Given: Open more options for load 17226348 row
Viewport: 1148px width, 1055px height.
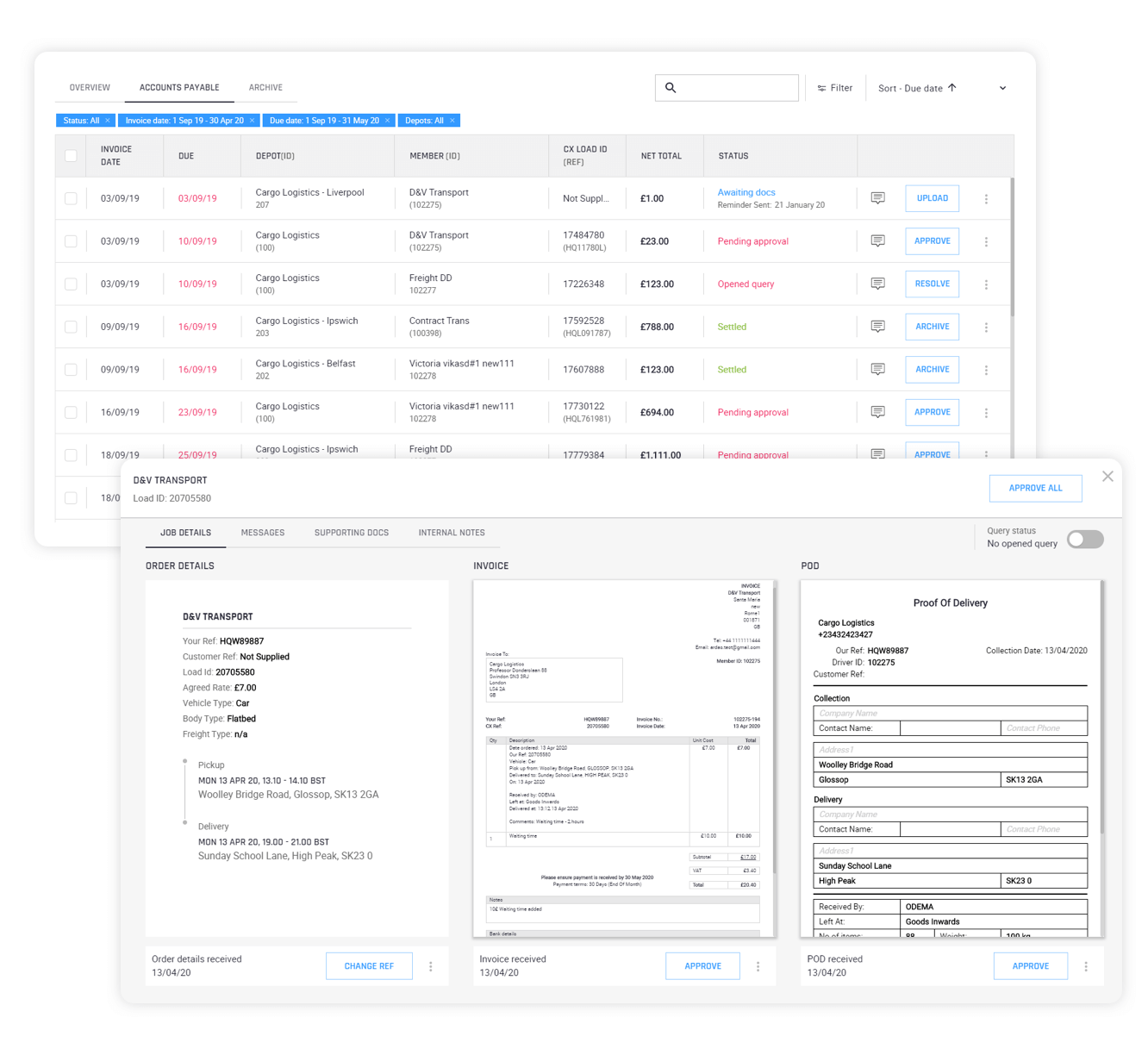Looking at the screenshot, I should coord(986,284).
